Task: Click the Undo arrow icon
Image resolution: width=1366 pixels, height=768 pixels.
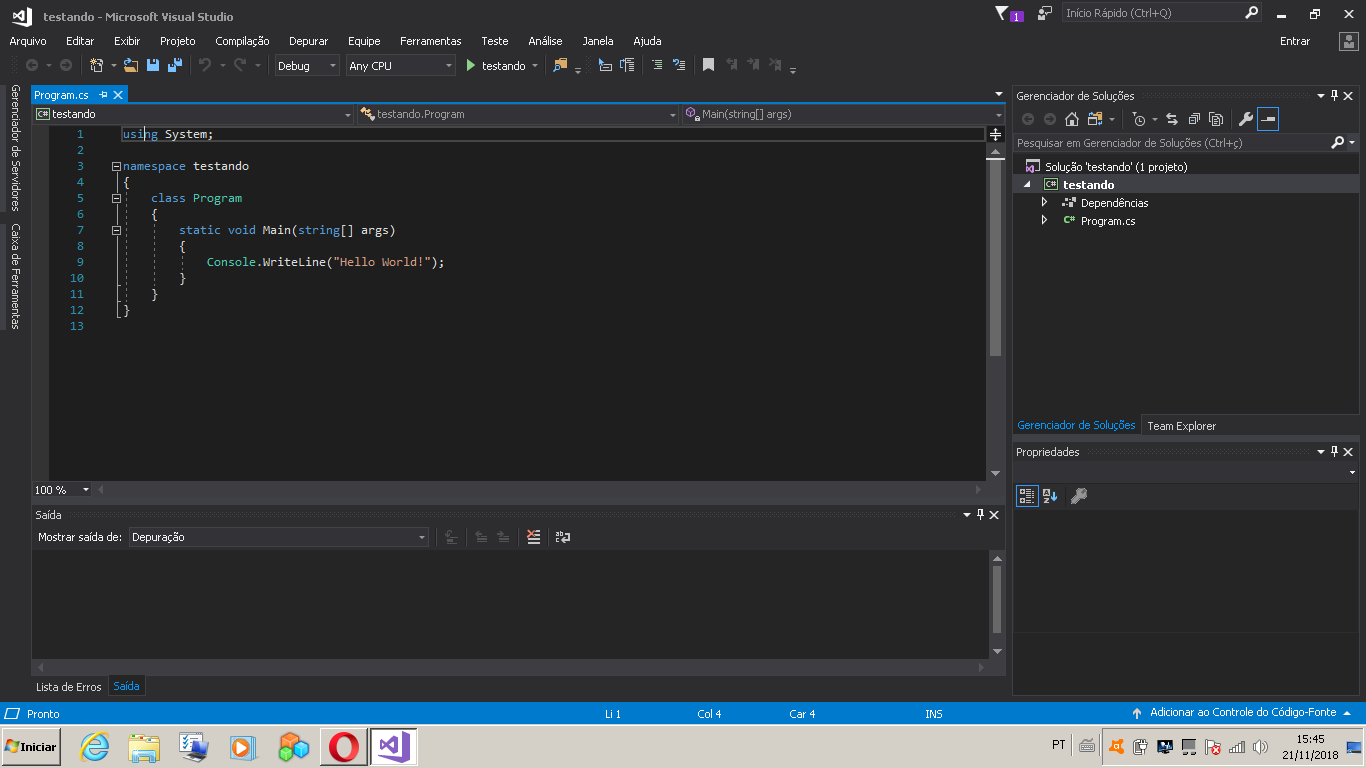Action: pyautogui.click(x=205, y=65)
